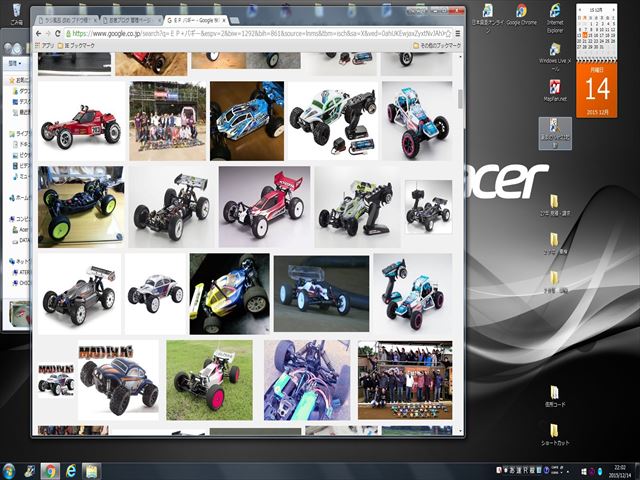This screenshot has width=640, height=480.
Task: Click the notepad-style taskbar icon next to IE
Action: 91,471
